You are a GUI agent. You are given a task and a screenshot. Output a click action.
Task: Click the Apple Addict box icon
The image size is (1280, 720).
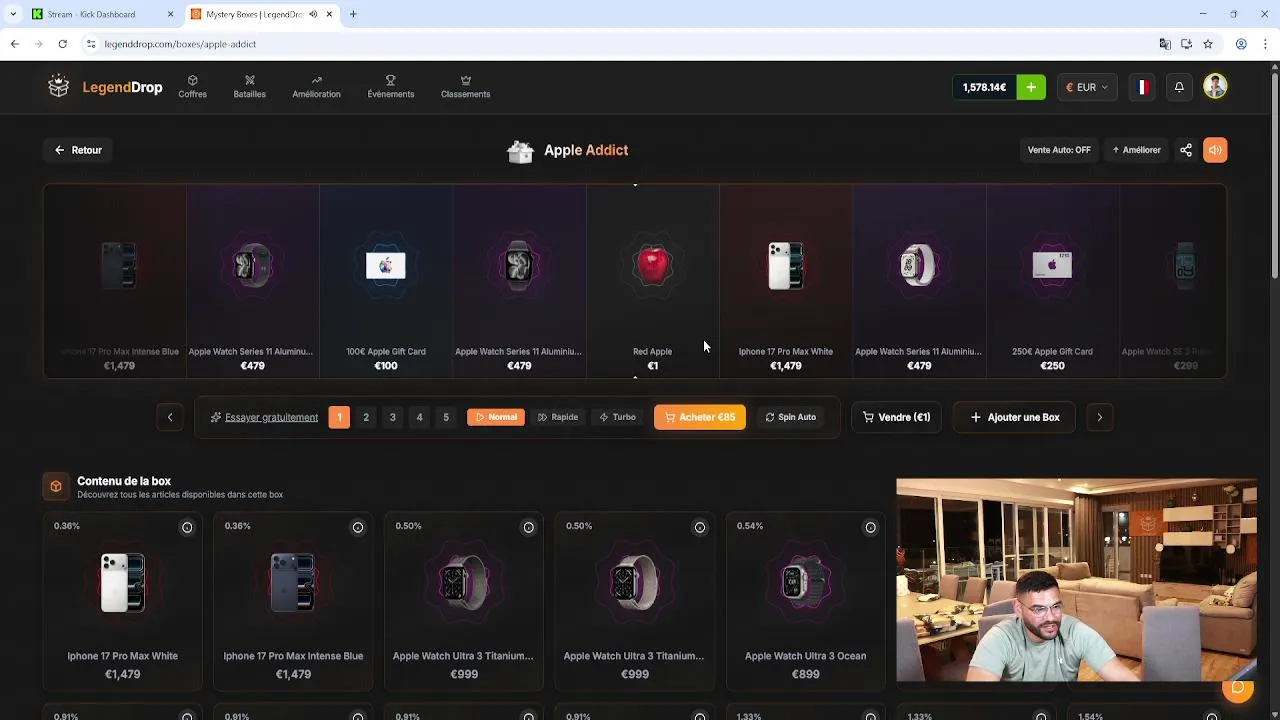(521, 151)
